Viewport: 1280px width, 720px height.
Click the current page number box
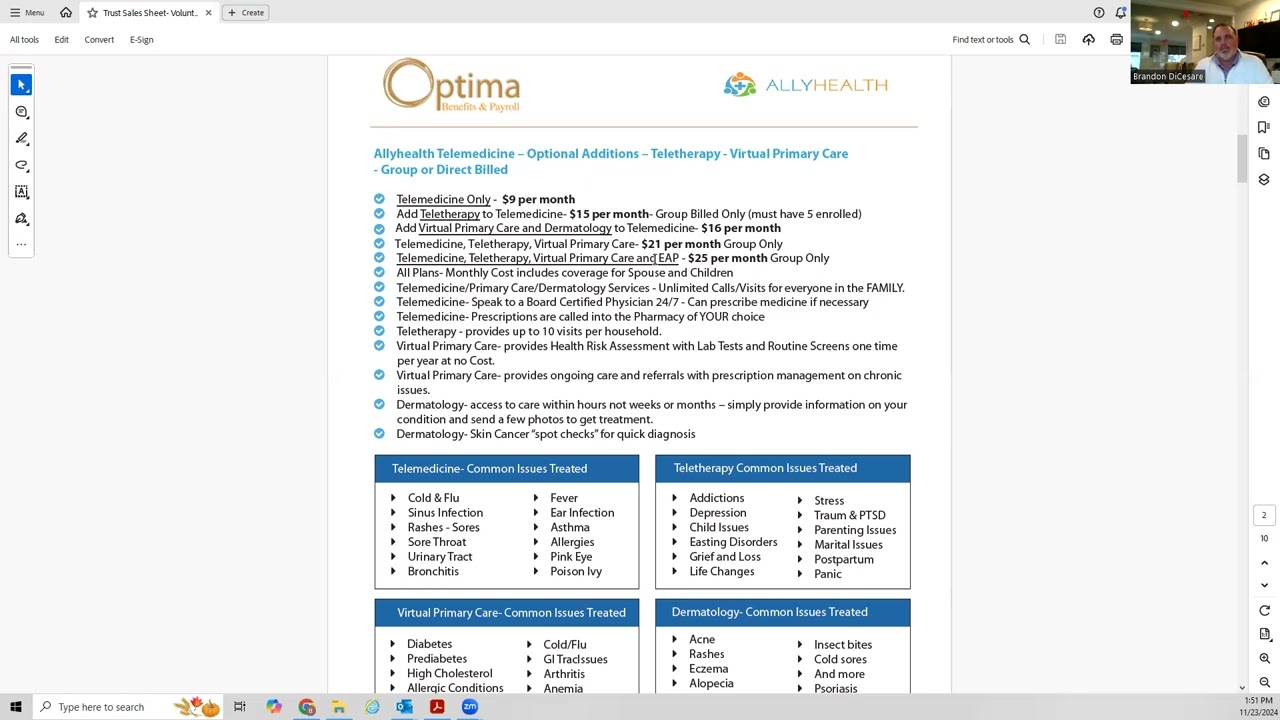(1264, 515)
